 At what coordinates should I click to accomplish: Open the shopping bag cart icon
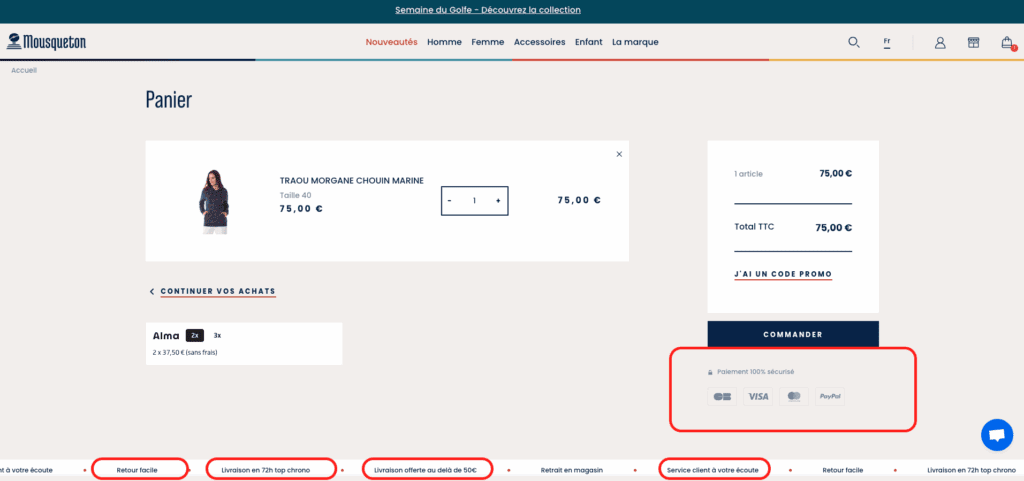click(x=1008, y=43)
